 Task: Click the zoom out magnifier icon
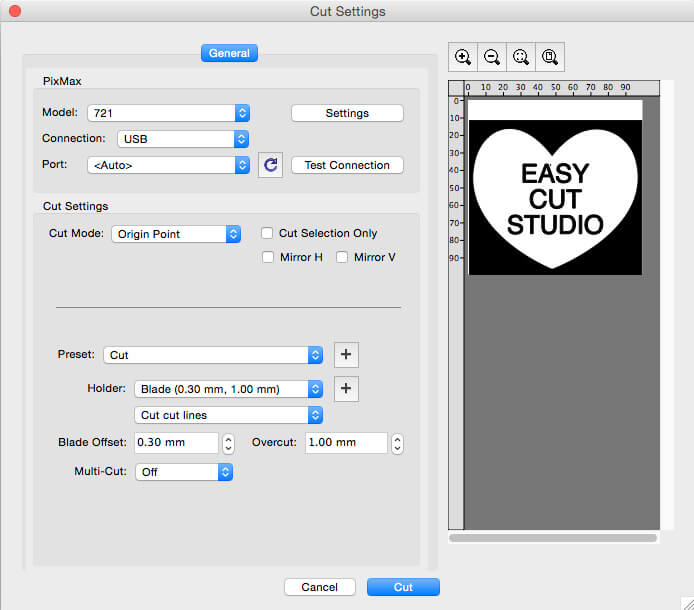[x=492, y=58]
